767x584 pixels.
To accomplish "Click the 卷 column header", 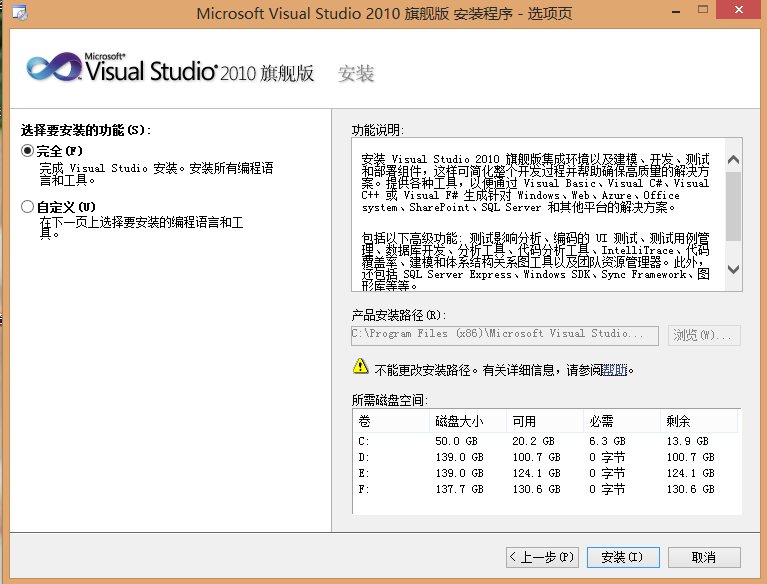I will [x=391, y=421].
